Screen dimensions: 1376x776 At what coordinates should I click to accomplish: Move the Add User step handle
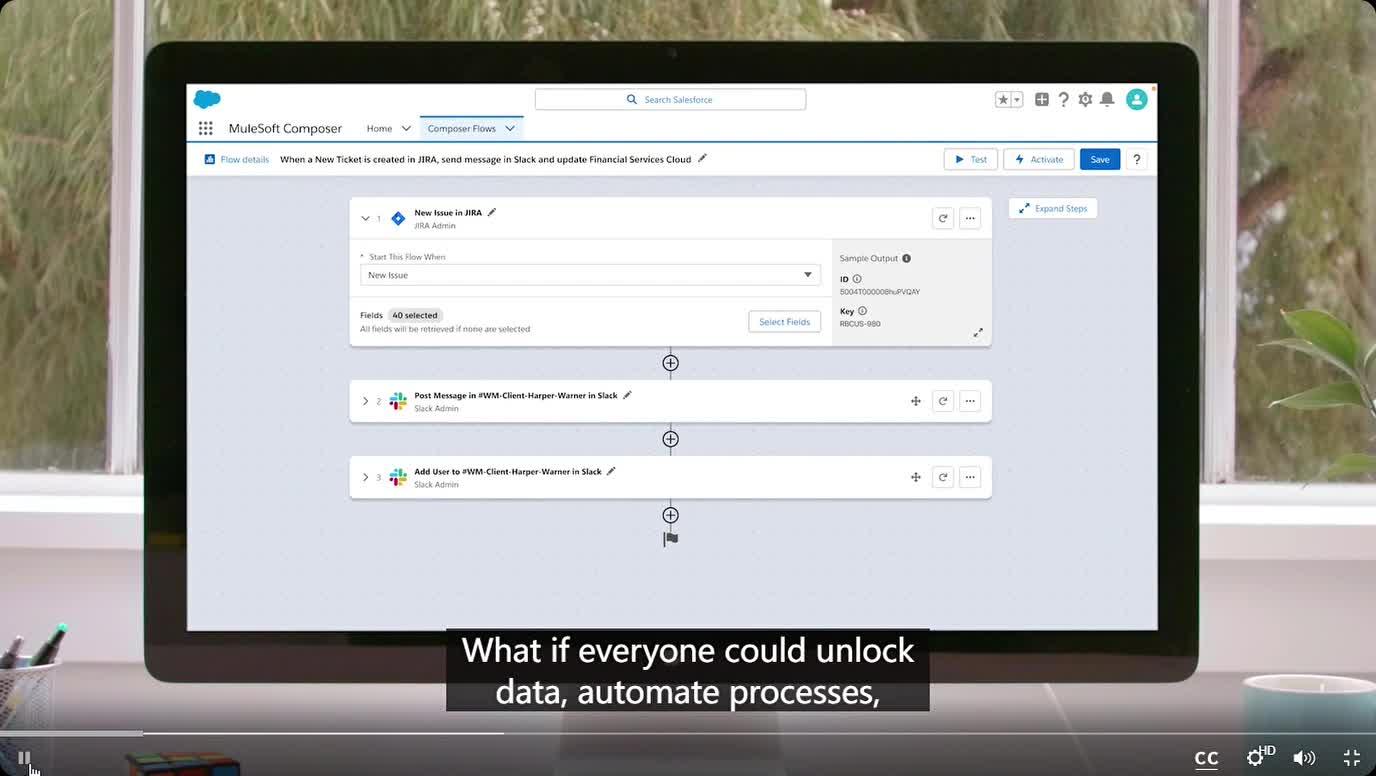point(915,477)
